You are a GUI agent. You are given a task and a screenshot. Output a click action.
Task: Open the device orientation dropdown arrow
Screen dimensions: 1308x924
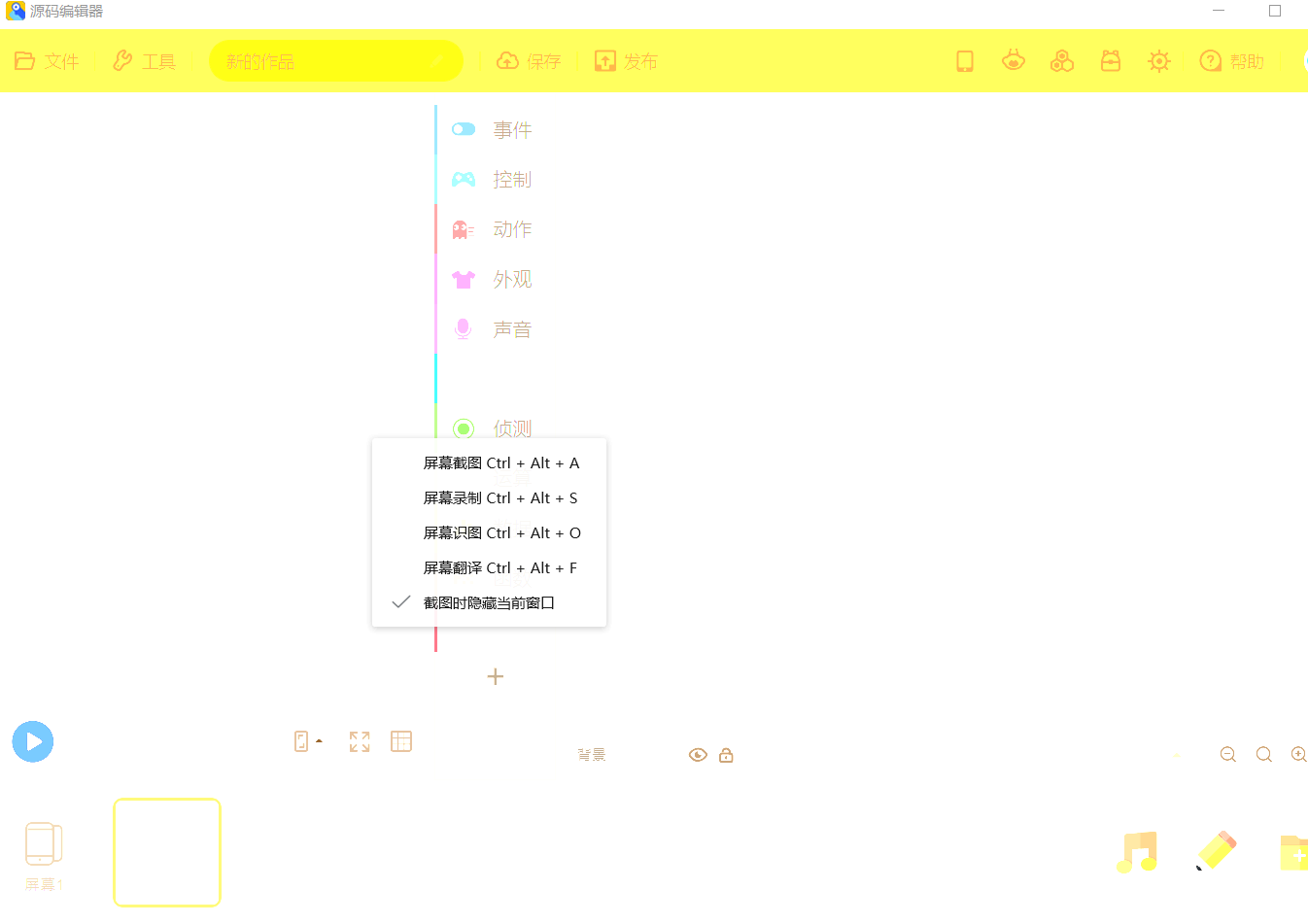click(x=319, y=741)
